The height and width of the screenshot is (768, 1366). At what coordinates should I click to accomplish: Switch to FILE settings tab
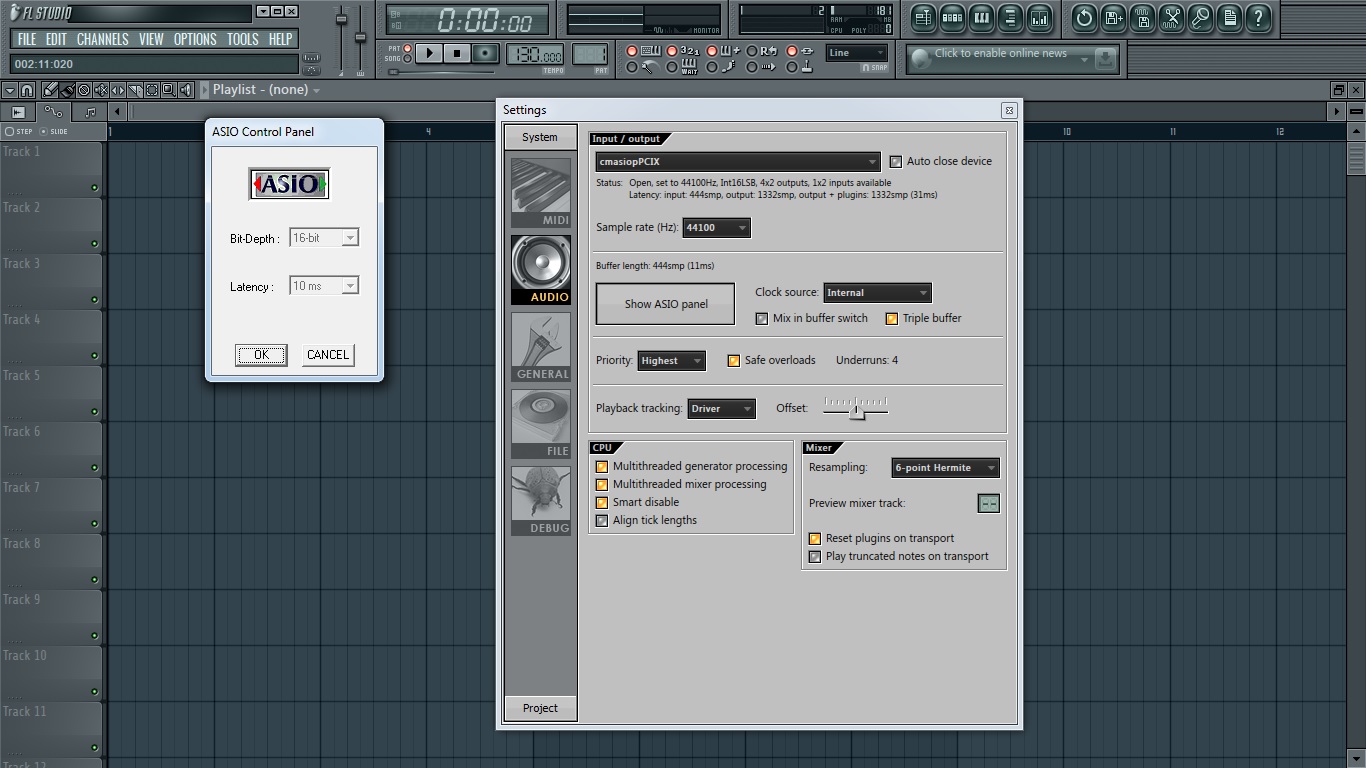541,424
